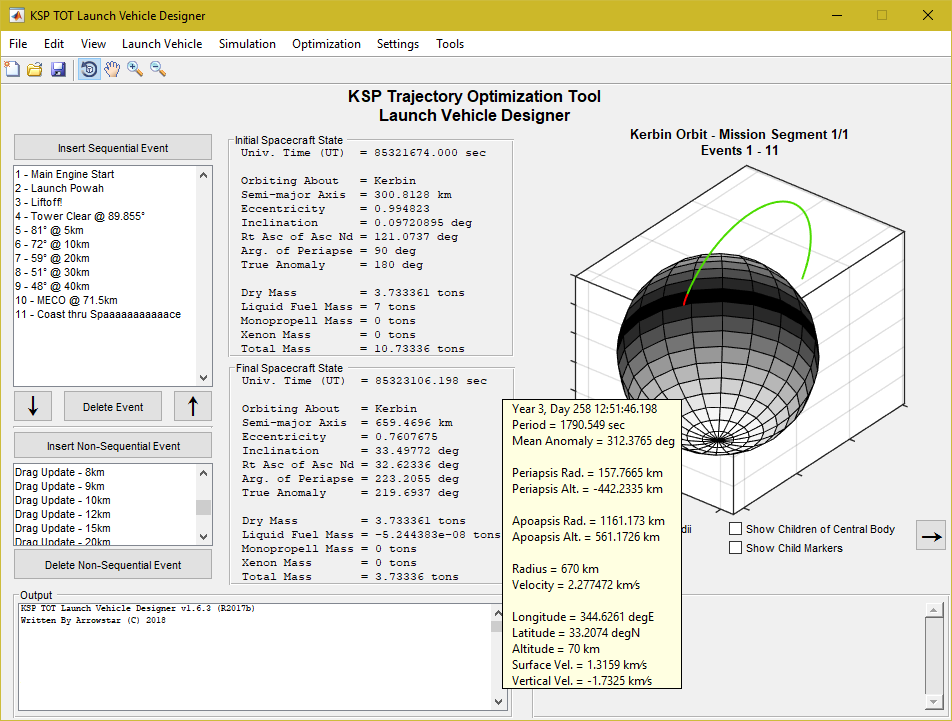This screenshot has height=721, width=952.
Task: Click the Open folder toolbar icon
Action: pyautogui.click(x=35, y=69)
